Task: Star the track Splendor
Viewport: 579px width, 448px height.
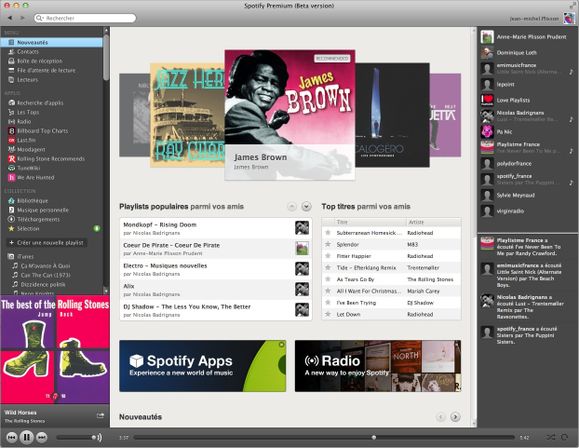Action: tap(328, 244)
